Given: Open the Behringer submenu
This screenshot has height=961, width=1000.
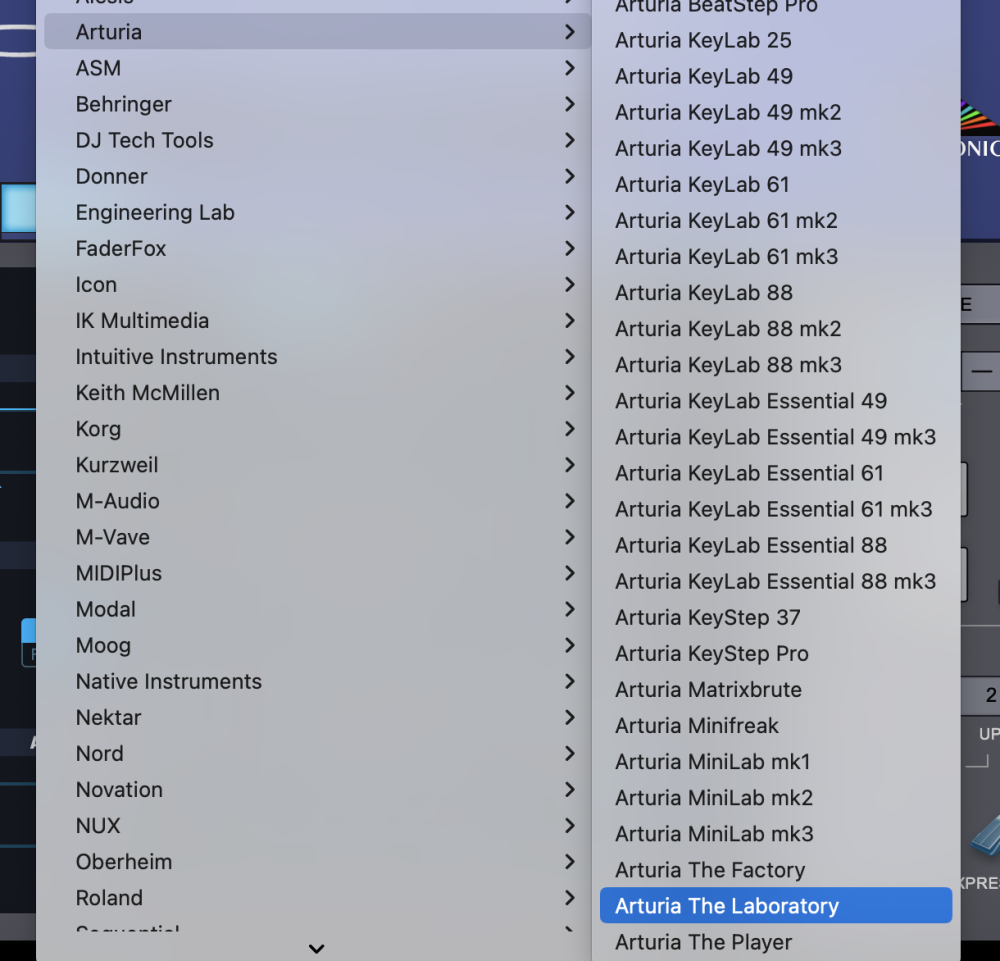Looking at the screenshot, I should pos(317,104).
